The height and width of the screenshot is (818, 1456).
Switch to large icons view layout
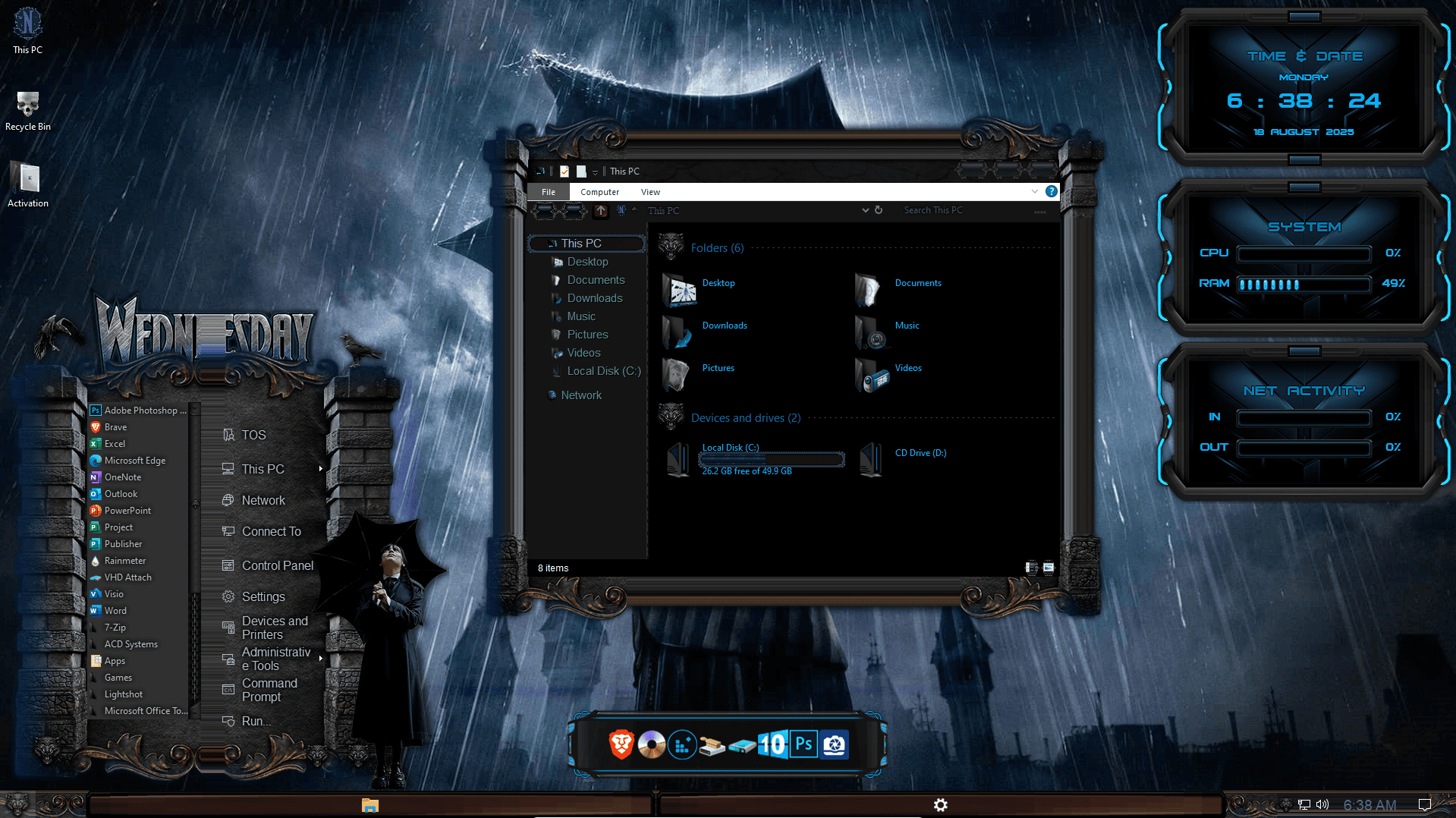[x=1049, y=568]
